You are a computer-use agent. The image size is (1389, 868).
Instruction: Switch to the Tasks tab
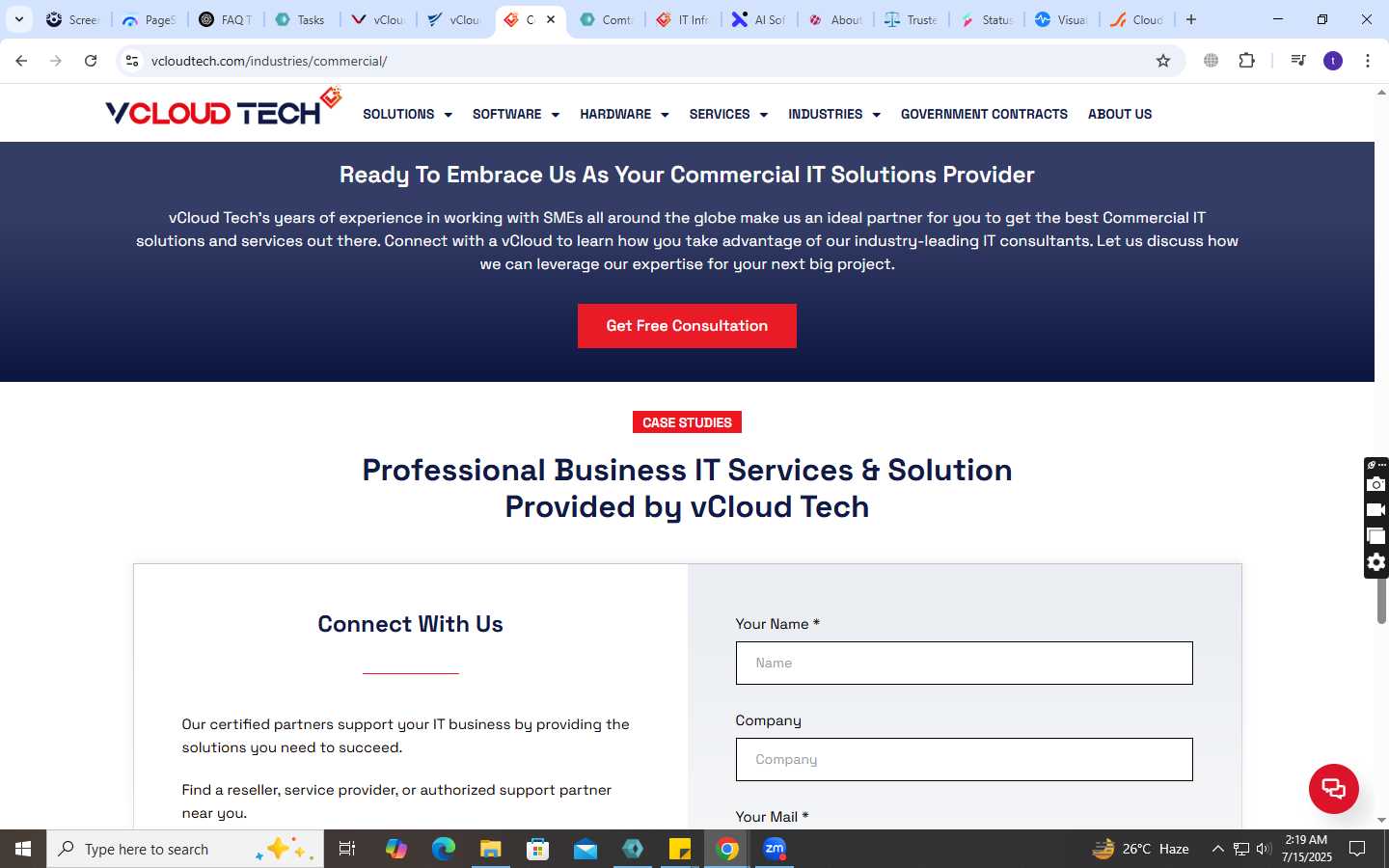[301, 19]
